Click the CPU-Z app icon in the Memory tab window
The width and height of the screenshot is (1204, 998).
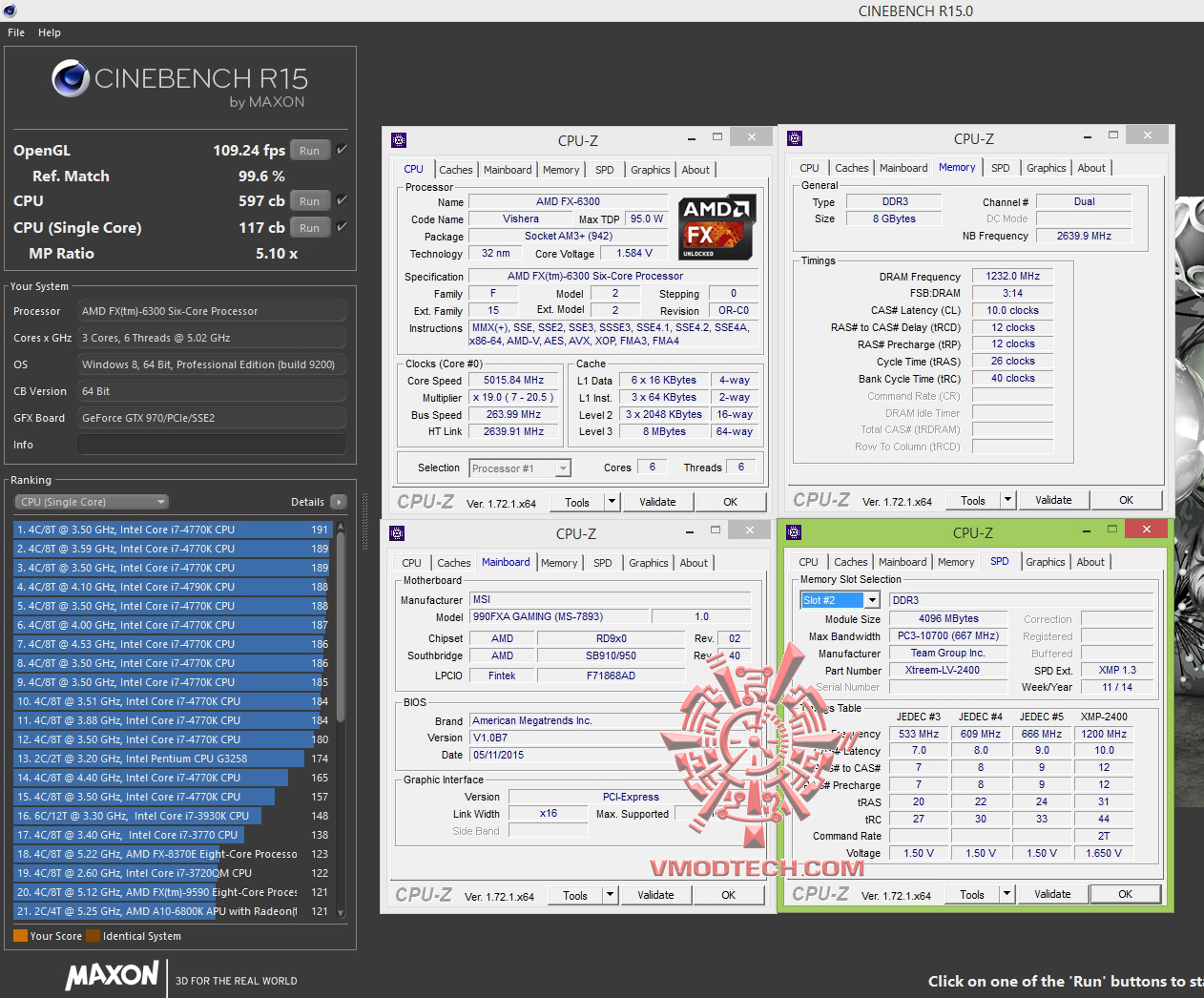795,138
